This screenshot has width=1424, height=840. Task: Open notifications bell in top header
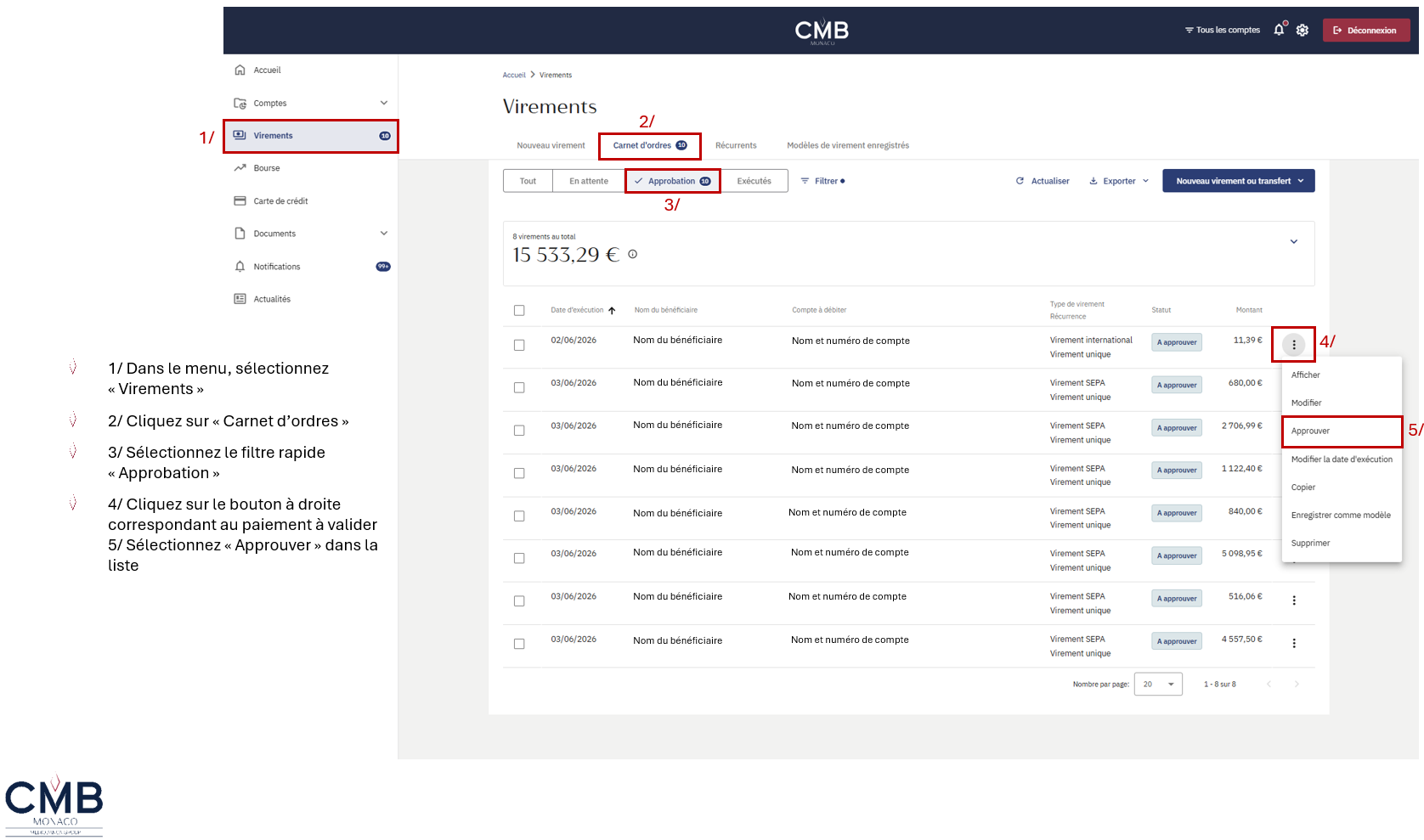pyautogui.click(x=1280, y=30)
